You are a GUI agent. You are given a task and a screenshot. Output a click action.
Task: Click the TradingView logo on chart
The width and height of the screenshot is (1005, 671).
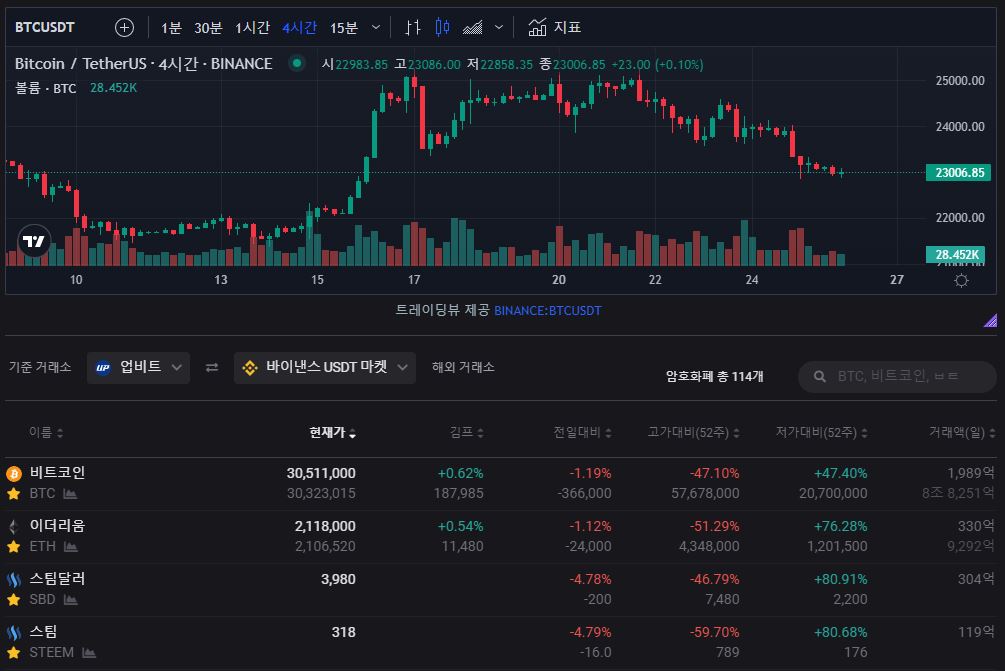[x=34, y=241]
